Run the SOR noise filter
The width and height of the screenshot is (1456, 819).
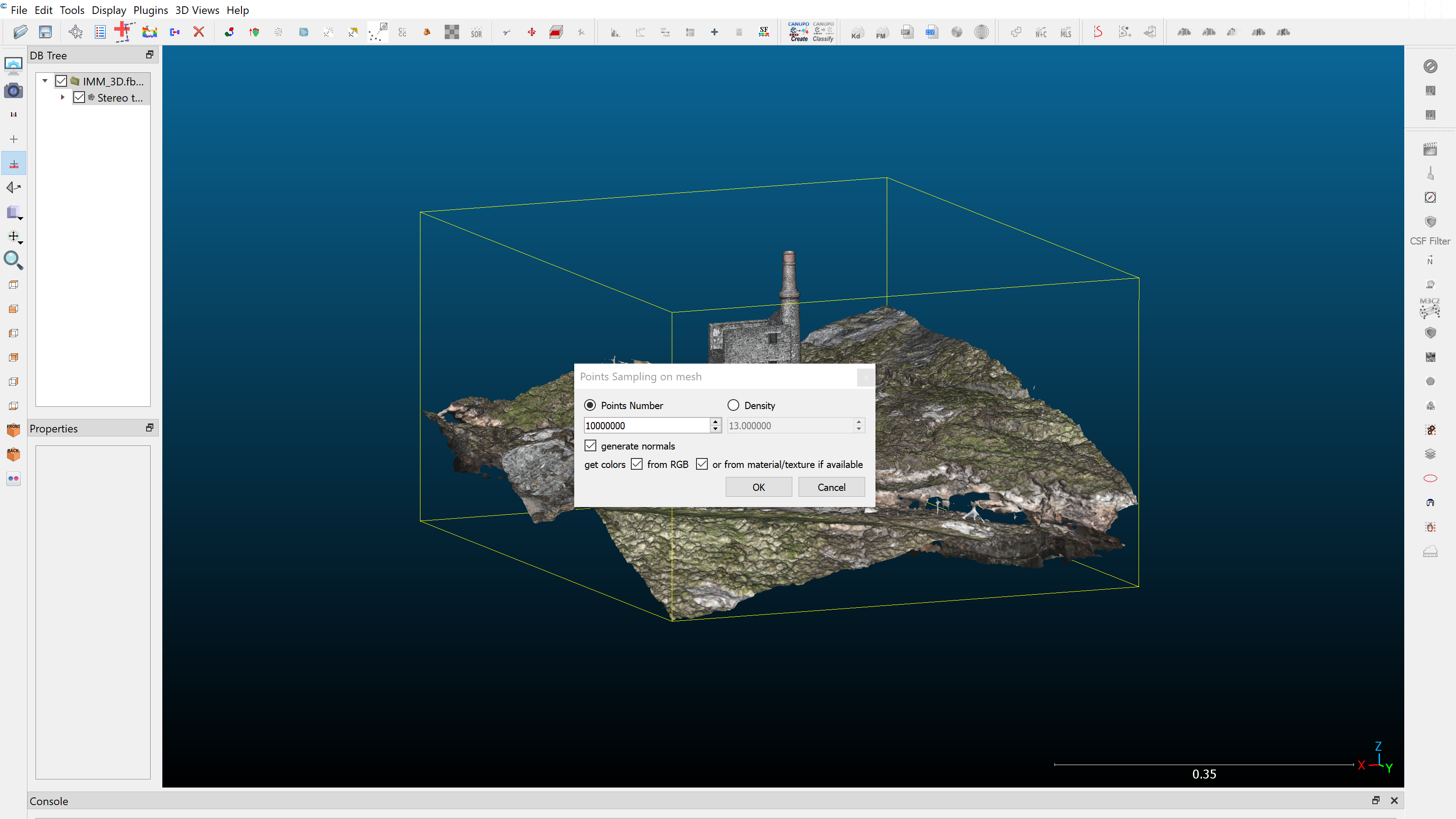pos(477,32)
